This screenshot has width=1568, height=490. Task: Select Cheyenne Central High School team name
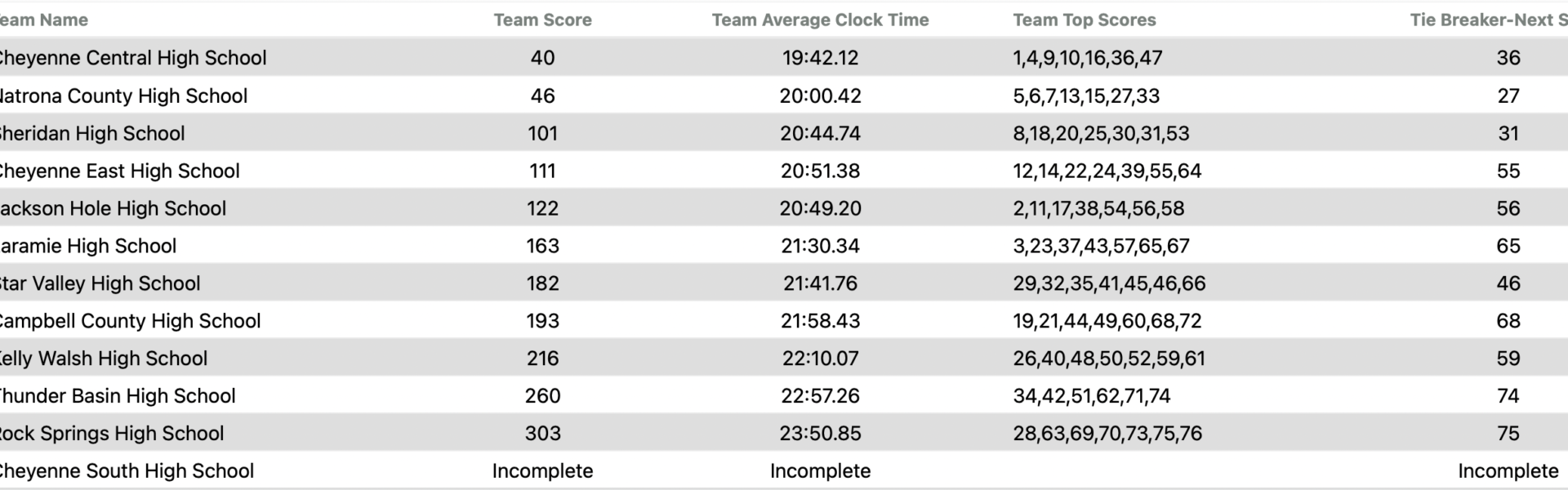[x=132, y=58]
